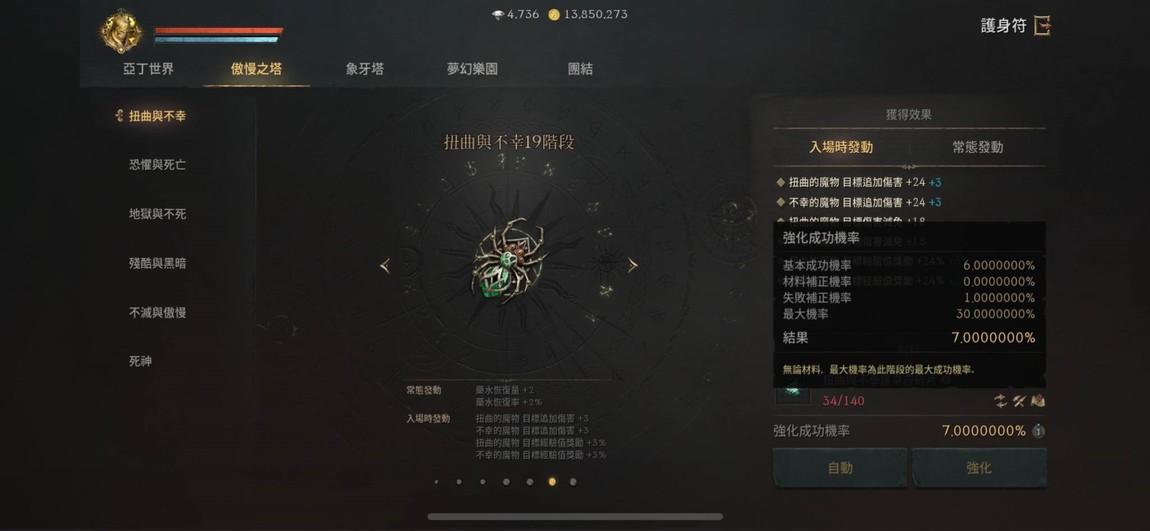Click the exchange arrows material icon
Image resolution: width=1150 pixels, height=531 pixels.
1000,400
